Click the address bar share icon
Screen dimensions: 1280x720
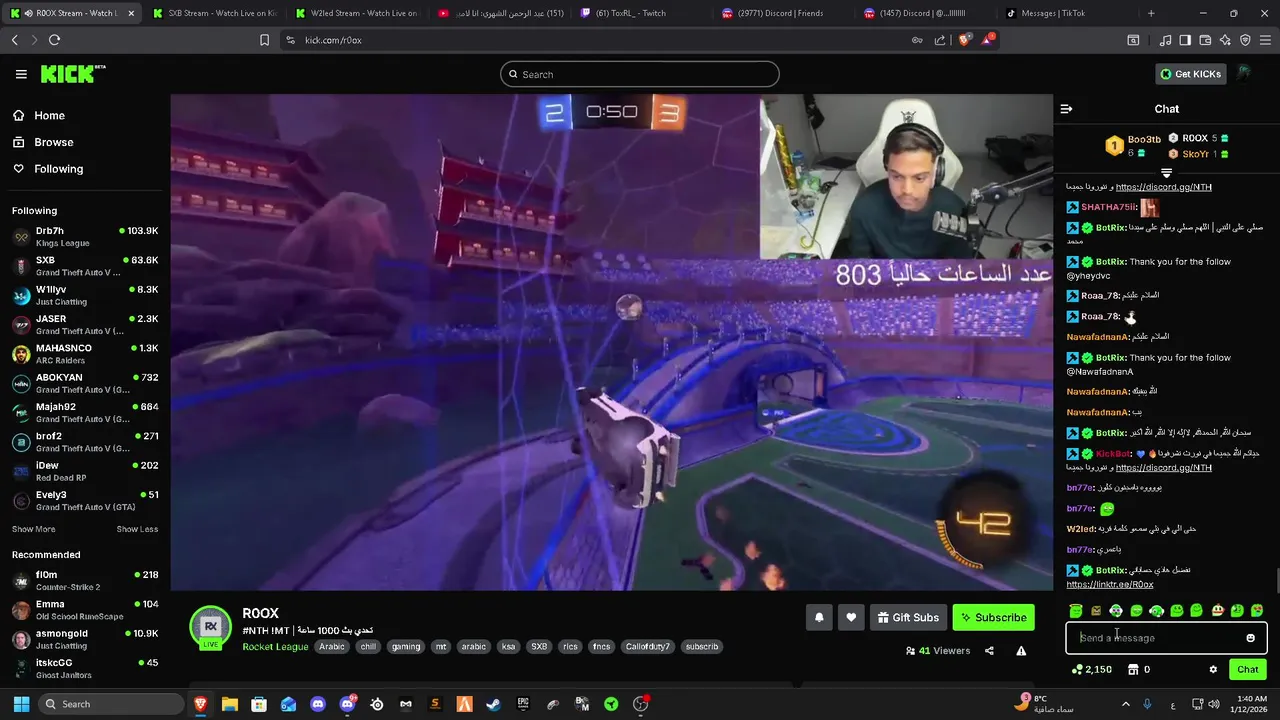click(940, 40)
